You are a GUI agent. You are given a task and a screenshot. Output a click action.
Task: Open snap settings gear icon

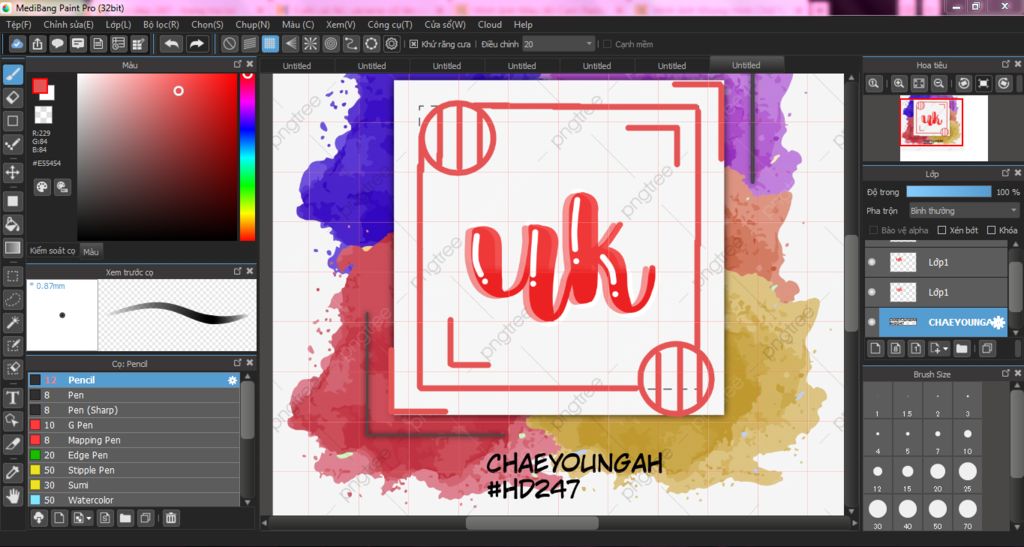click(x=392, y=44)
